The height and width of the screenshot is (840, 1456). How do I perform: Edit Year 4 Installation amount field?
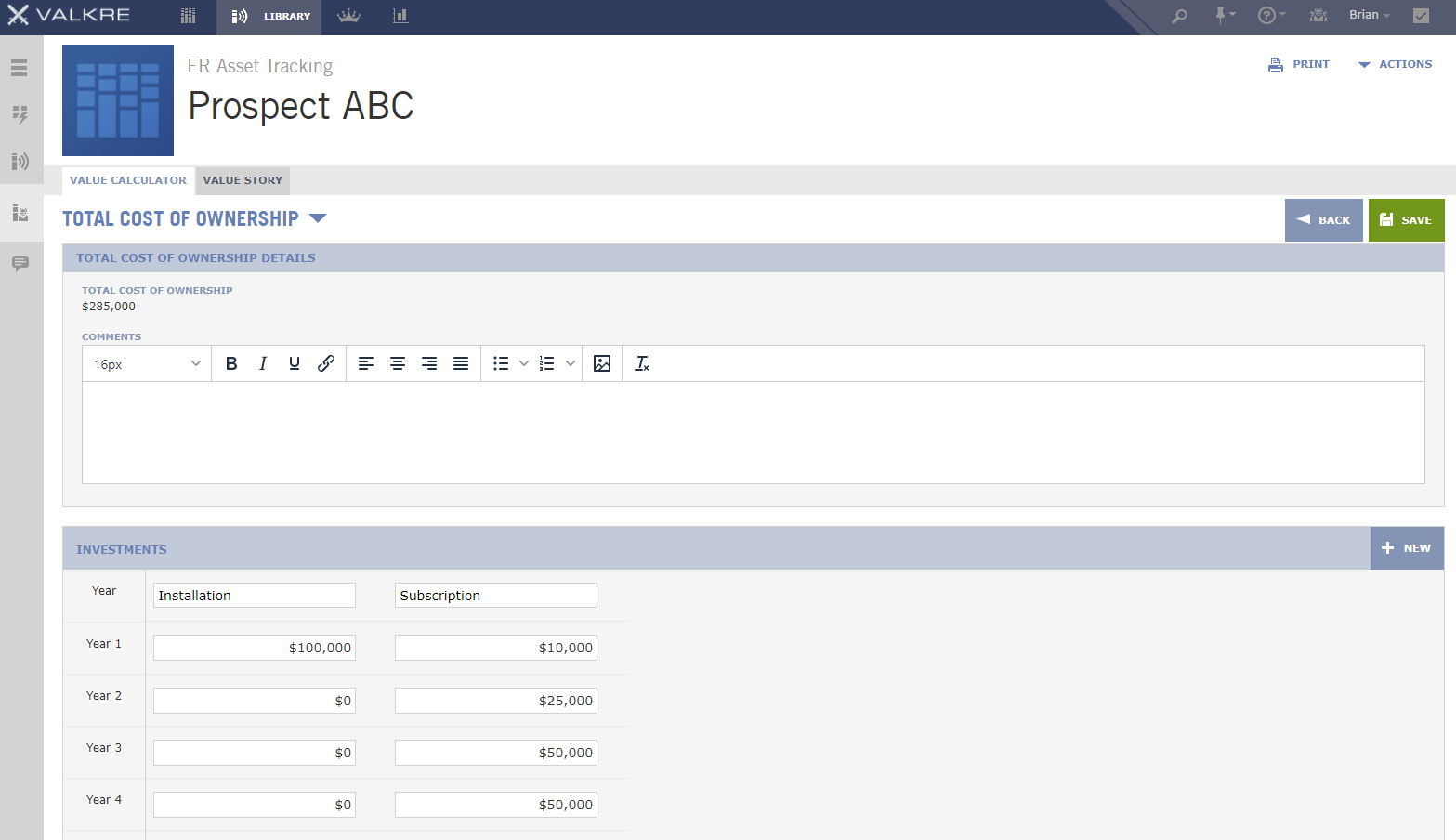(x=255, y=805)
